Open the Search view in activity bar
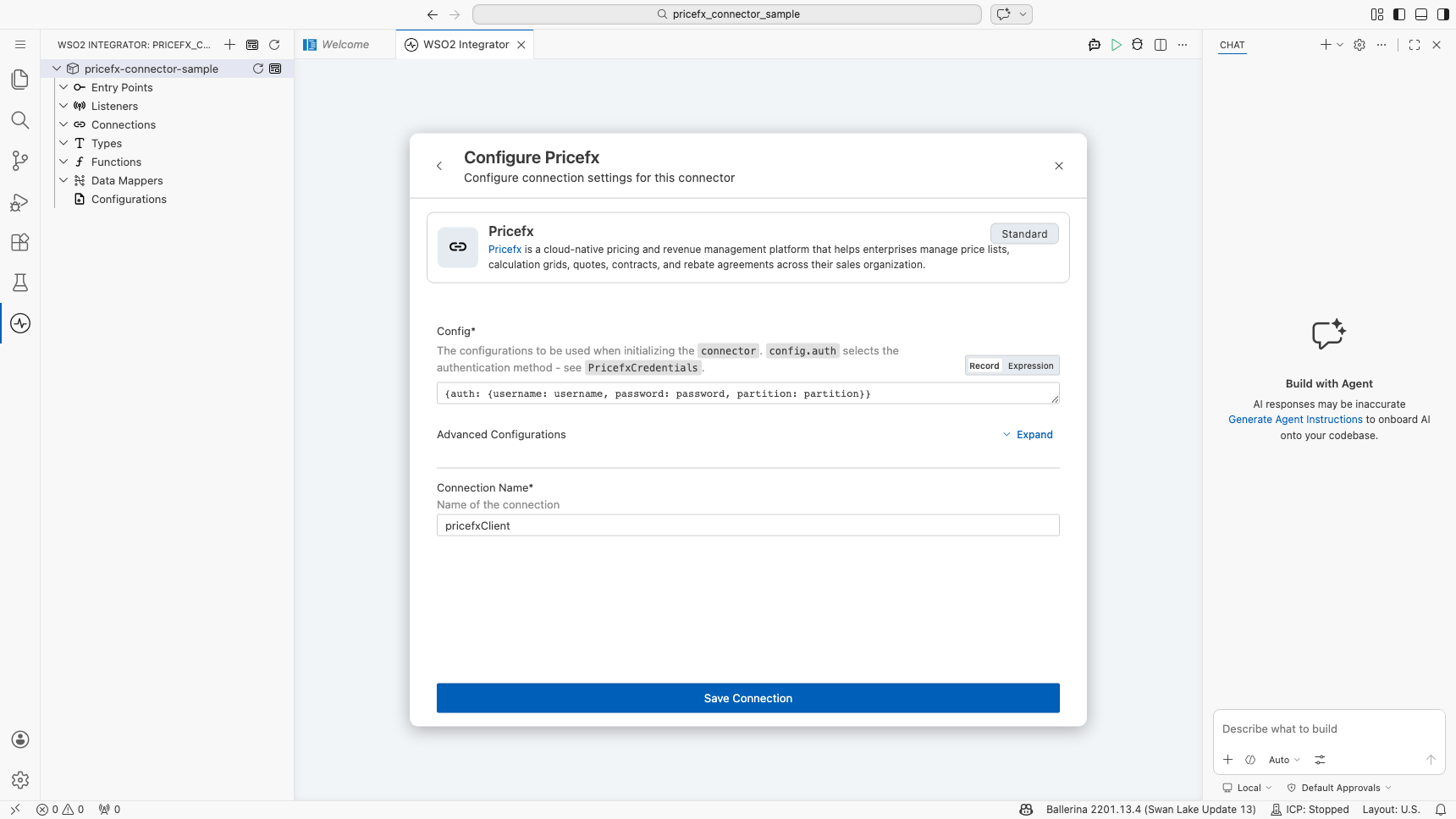This screenshot has width=1456, height=819. [20, 120]
